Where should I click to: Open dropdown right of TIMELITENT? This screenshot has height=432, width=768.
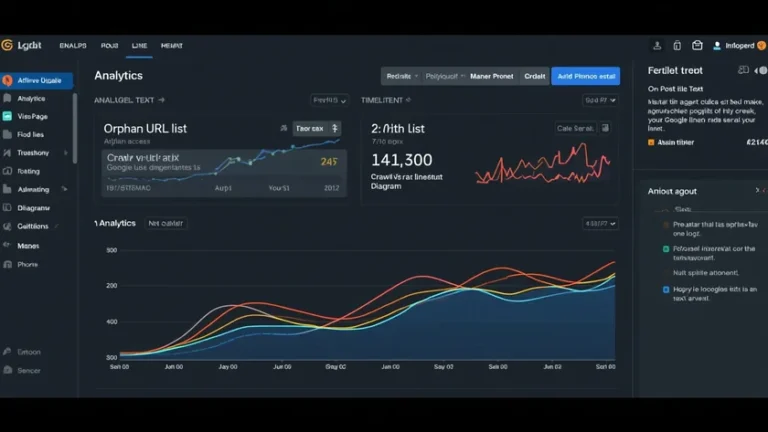click(x=600, y=100)
